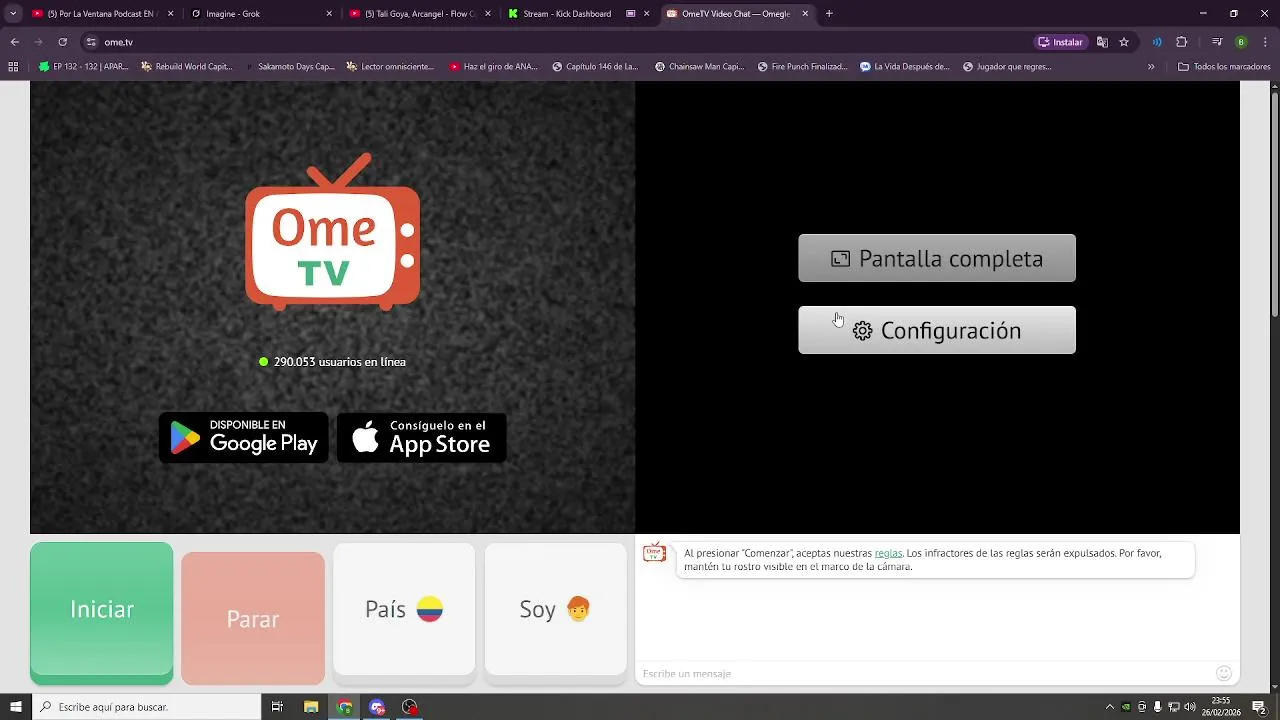1280x720 pixels.
Task: Click the Instalar app button
Action: point(1061,42)
